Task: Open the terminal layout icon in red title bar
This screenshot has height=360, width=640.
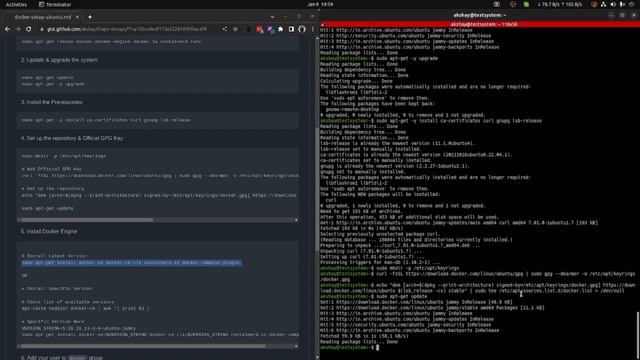Action: tap(322, 24)
